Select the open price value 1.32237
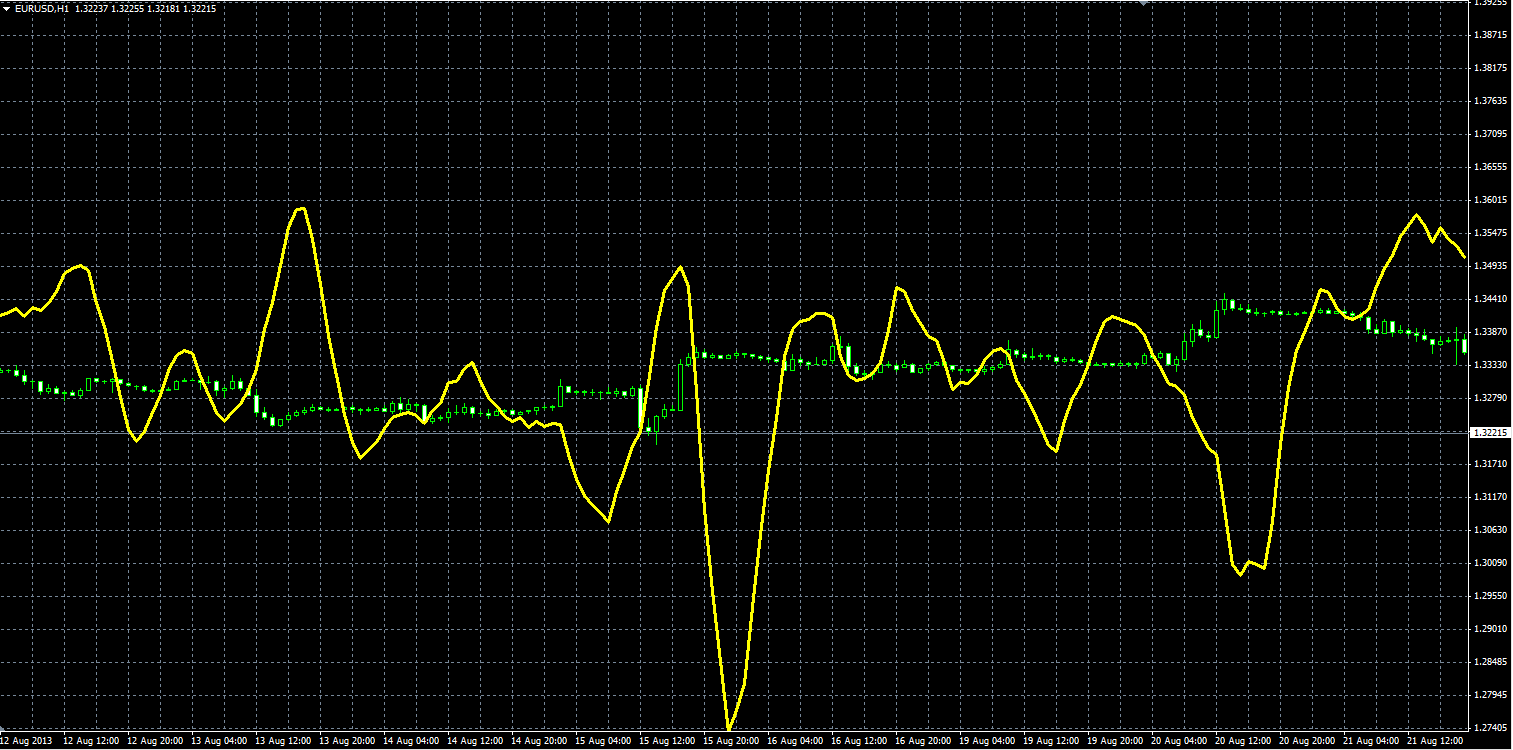This screenshot has width=1513, height=750. 91,8
